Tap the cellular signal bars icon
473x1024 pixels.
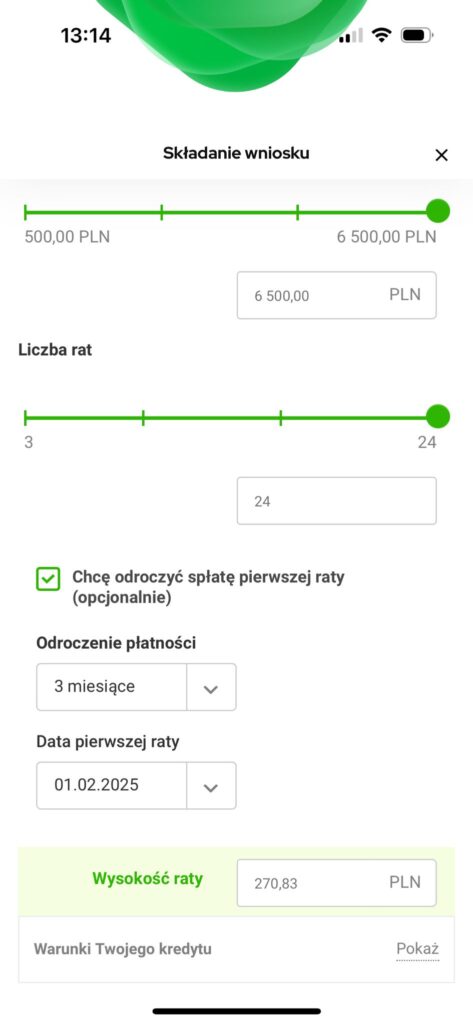coord(351,35)
